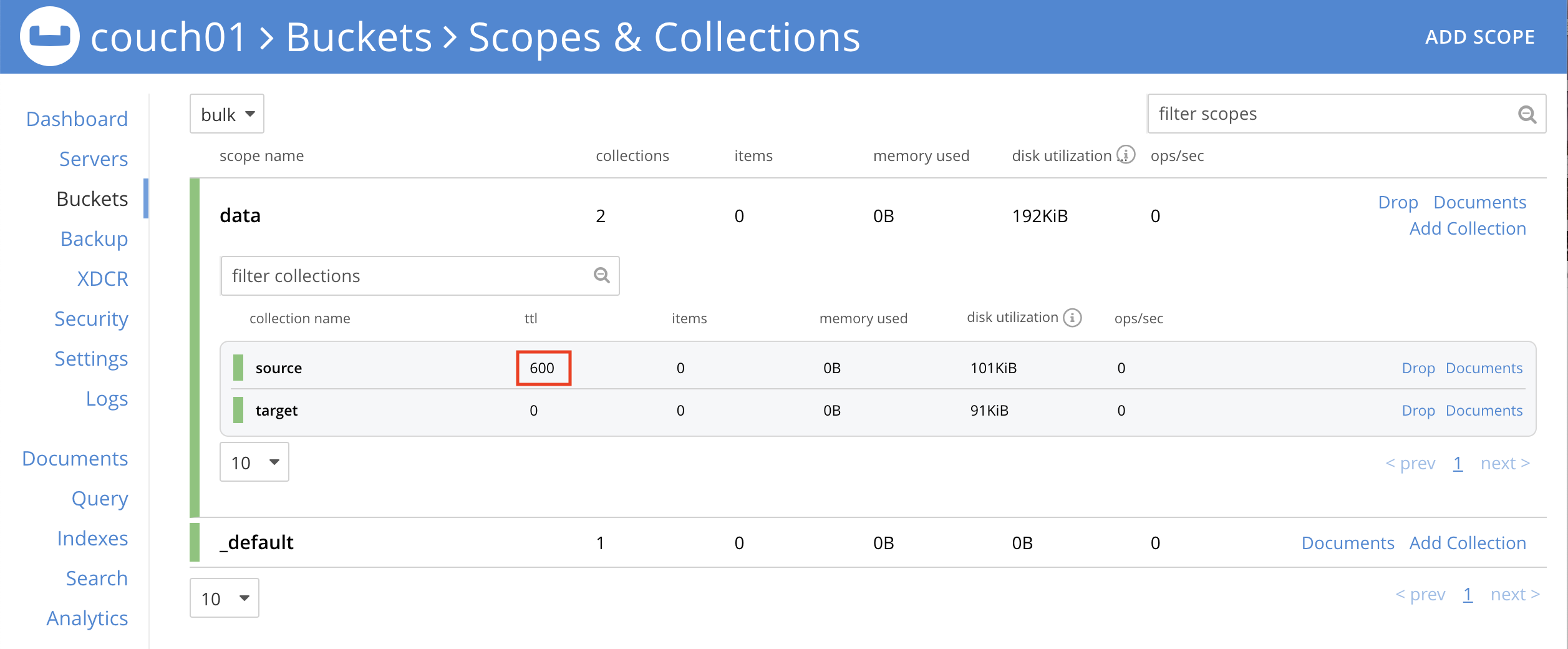Open the bulk actions dropdown

pyautogui.click(x=226, y=114)
